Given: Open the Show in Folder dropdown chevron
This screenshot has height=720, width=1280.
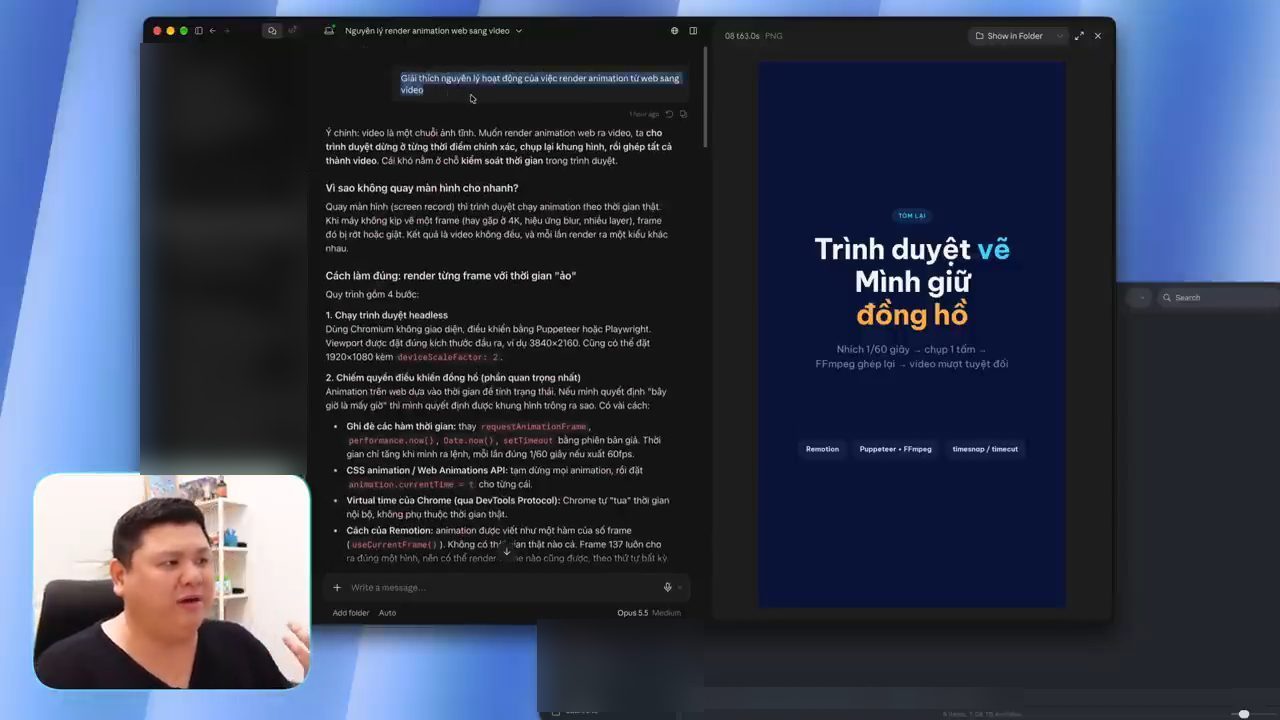Looking at the screenshot, I should 1059,36.
